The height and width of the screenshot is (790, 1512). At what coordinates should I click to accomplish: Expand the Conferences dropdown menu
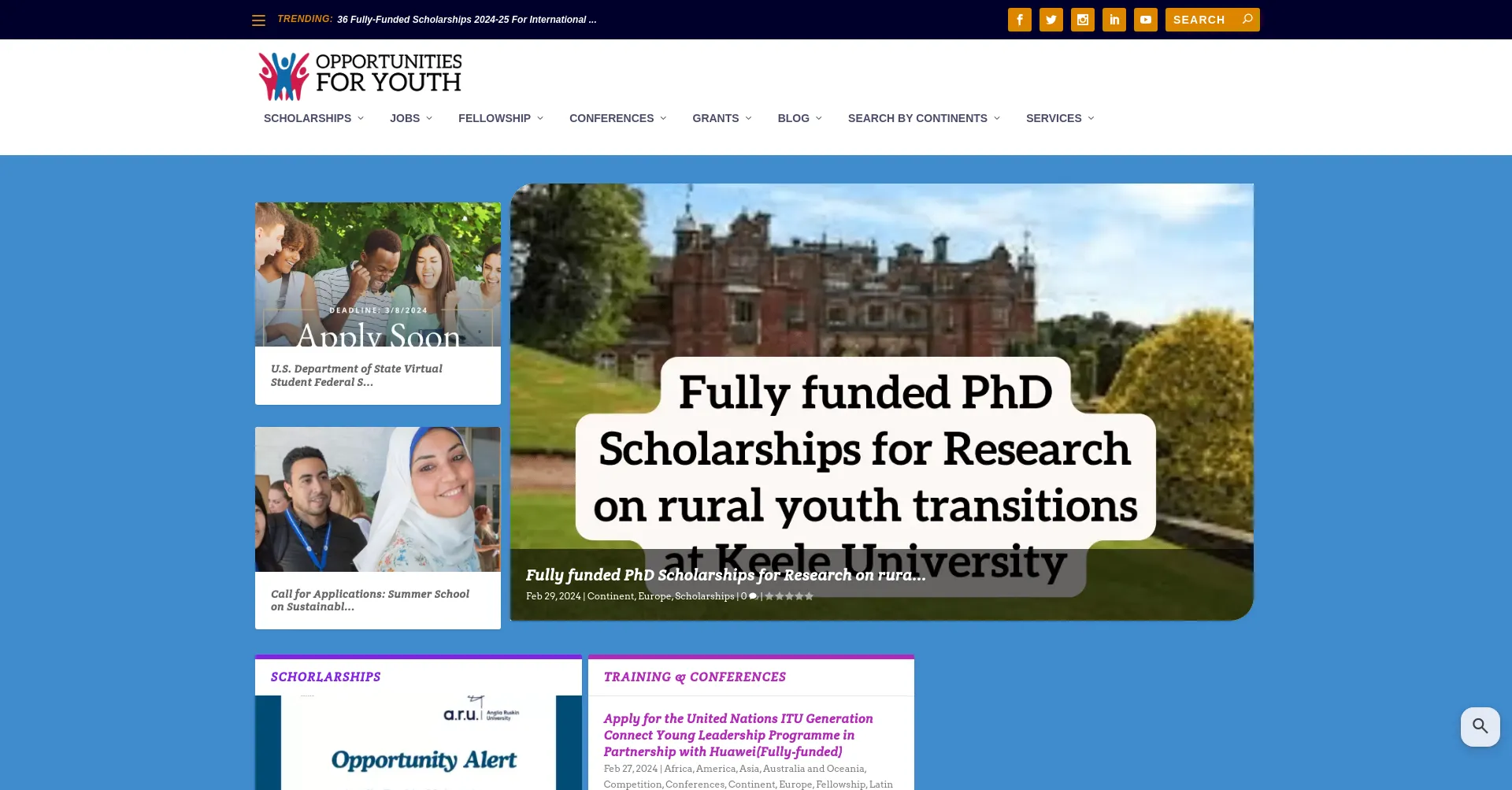click(617, 118)
